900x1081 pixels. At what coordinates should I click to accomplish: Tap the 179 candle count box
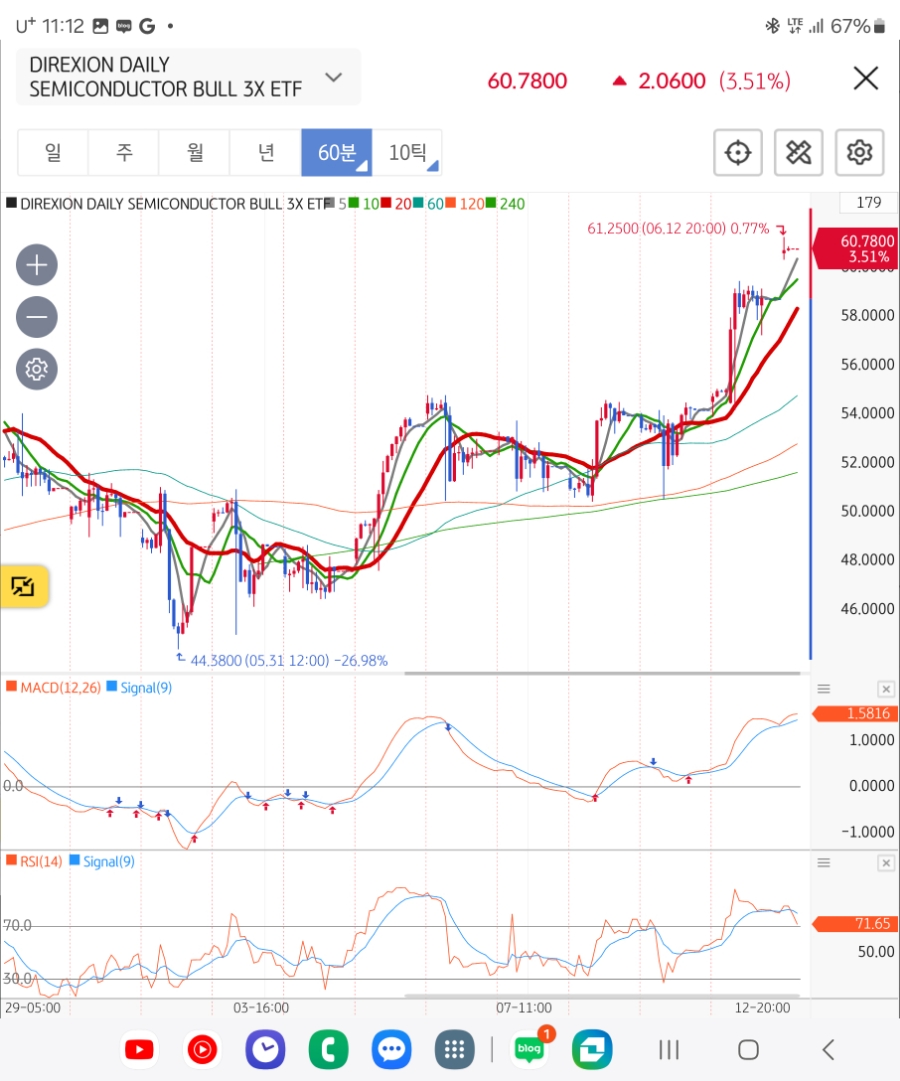(868, 203)
